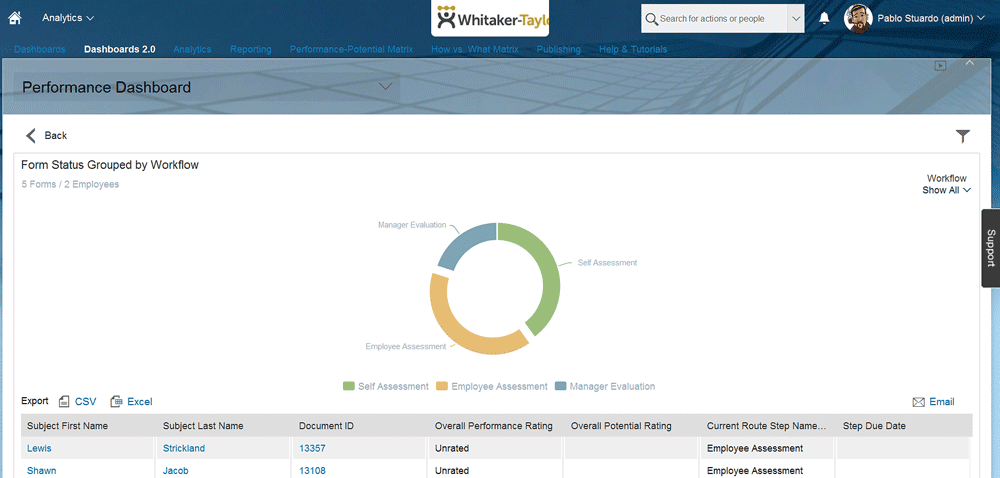Image resolution: width=1000 pixels, height=478 pixels.
Task: Open document ID 13357
Action: pyautogui.click(x=312, y=448)
